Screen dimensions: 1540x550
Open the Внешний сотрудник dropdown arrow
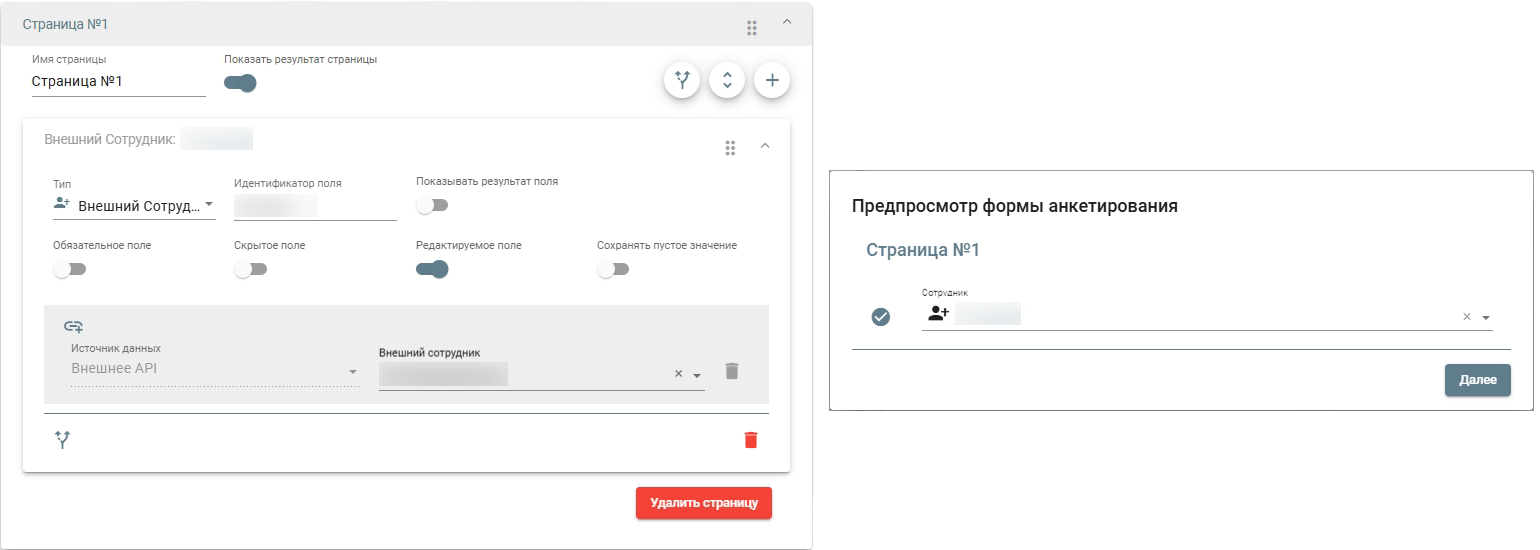pos(697,375)
